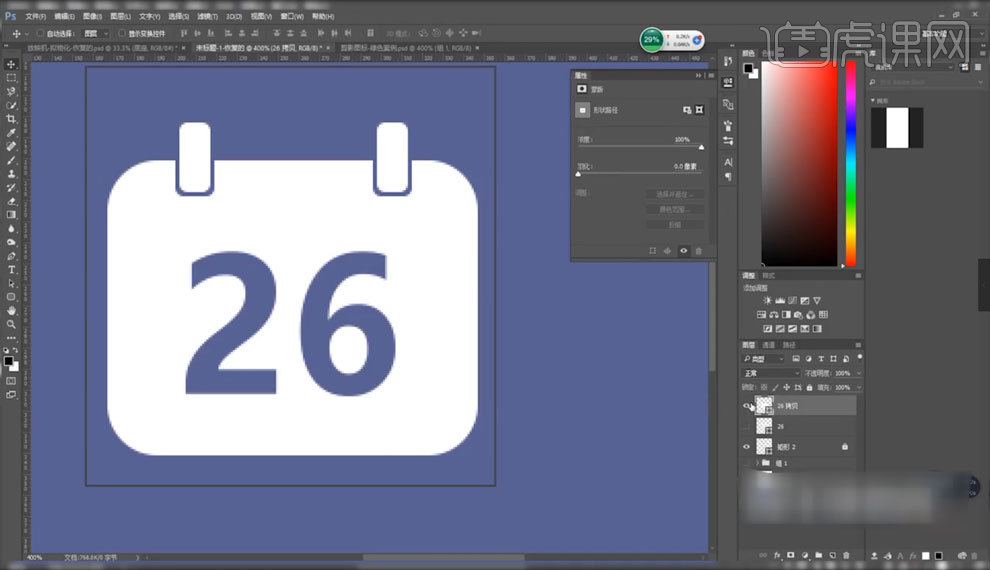990x570 pixels.
Task: Expand the 组 1 layer group
Action: 758,463
